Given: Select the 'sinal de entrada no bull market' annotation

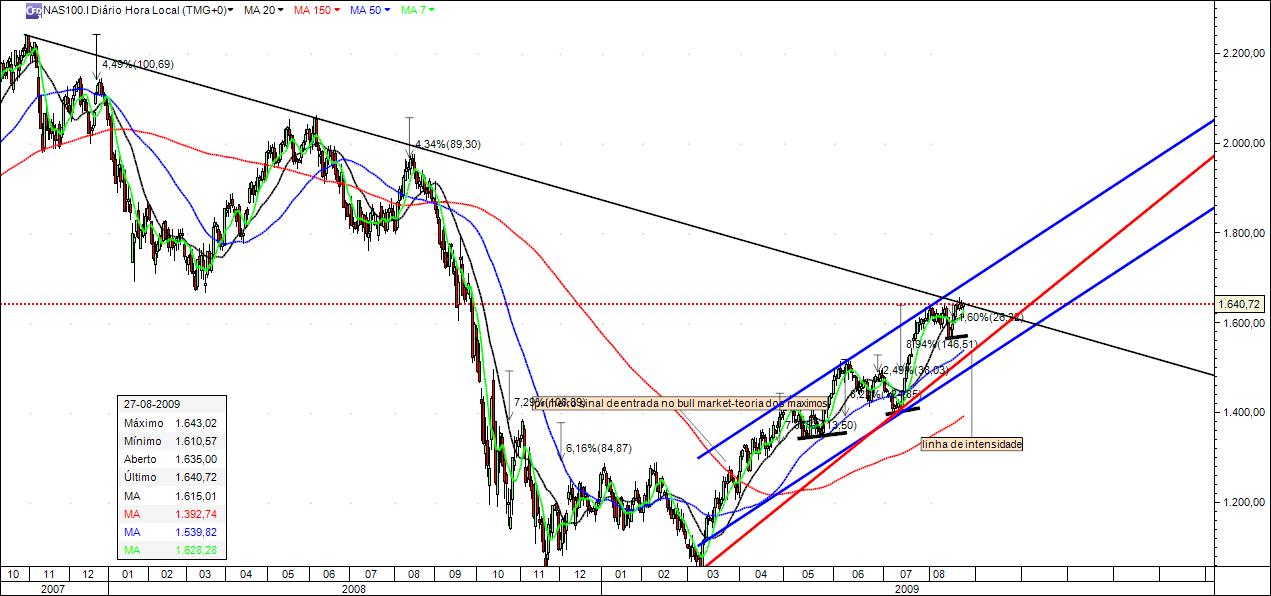Looking at the screenshot, I should coord(680,403).
